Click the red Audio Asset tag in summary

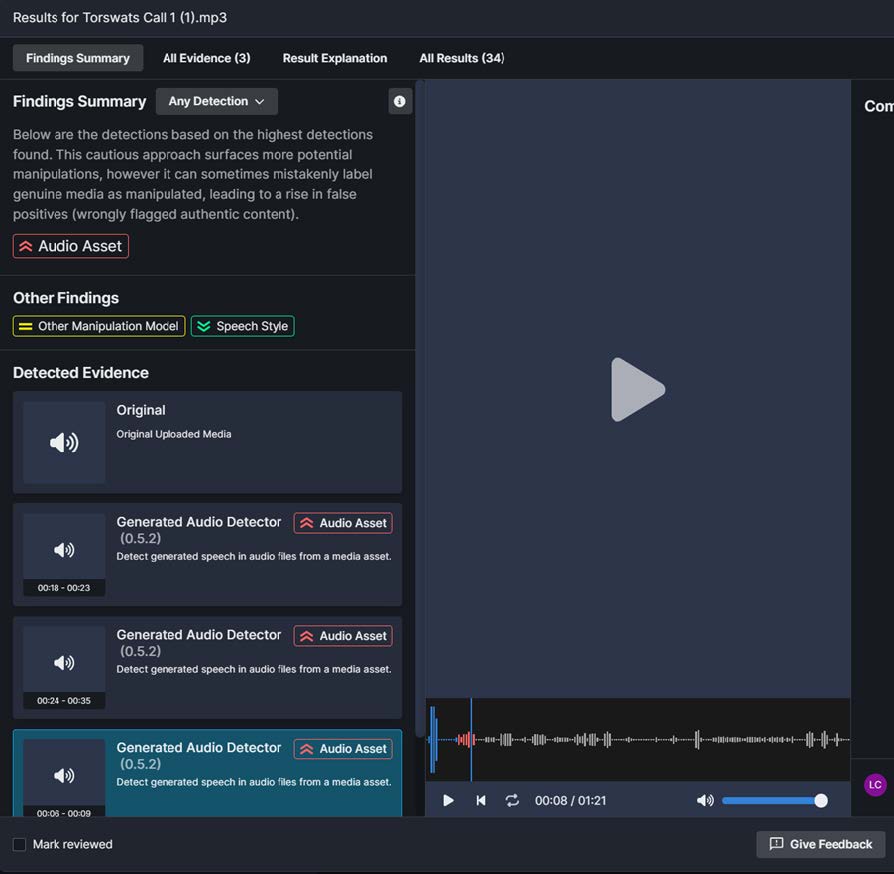(x=71, y=246)
